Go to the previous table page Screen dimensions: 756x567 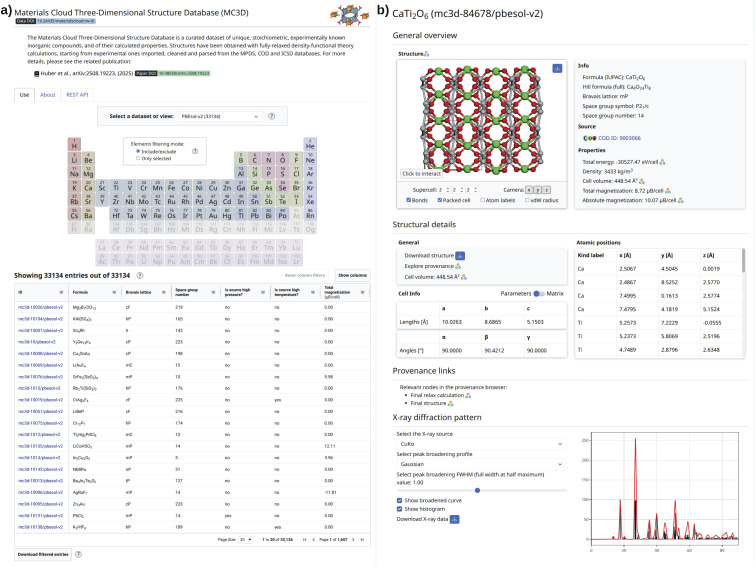pos(313,540)
